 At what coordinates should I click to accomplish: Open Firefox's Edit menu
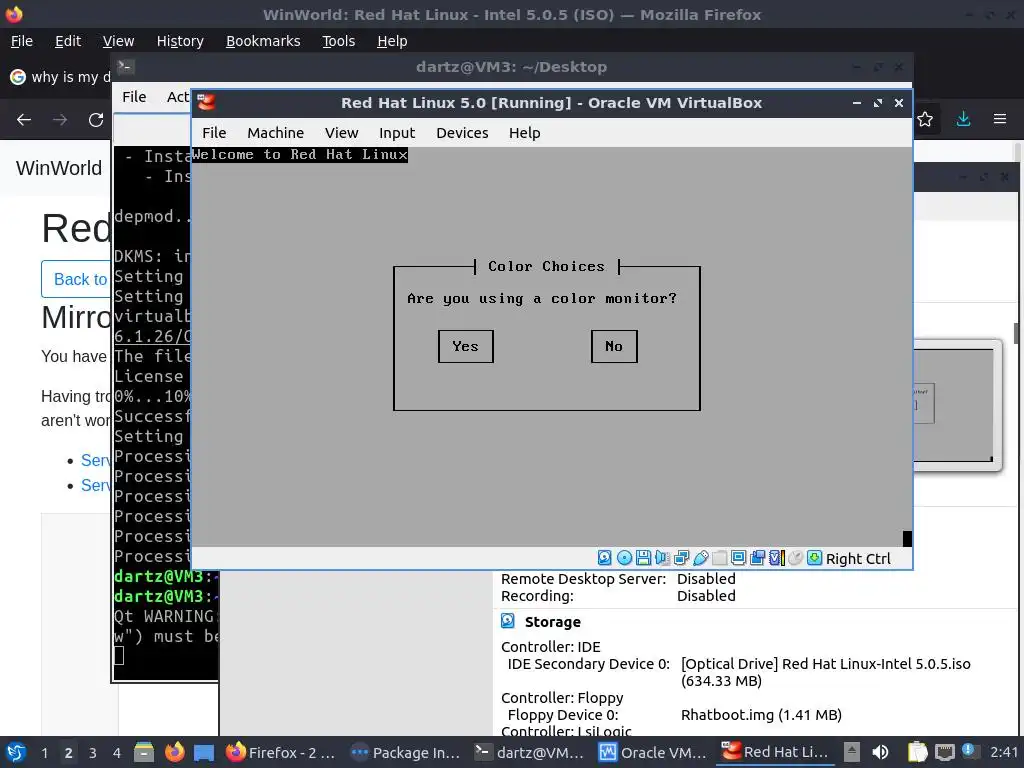click(68, 41)
